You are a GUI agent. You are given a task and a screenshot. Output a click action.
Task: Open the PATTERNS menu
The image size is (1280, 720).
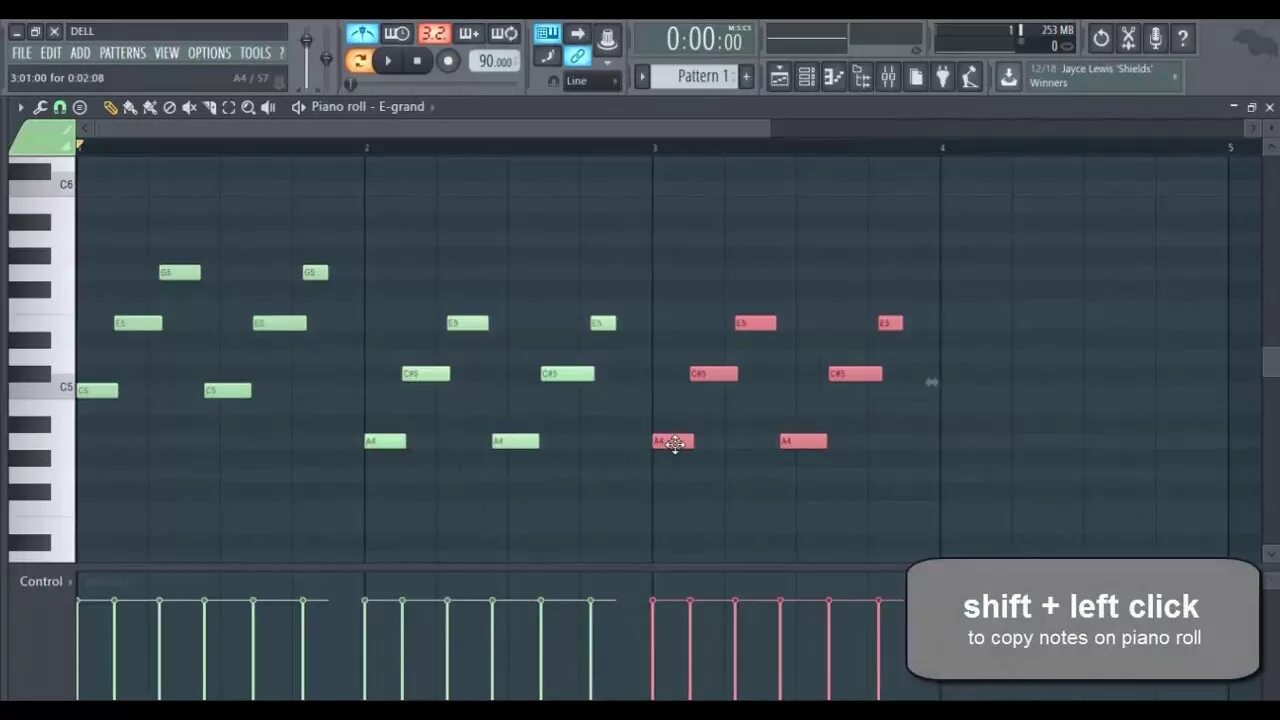tap(122, 53)
